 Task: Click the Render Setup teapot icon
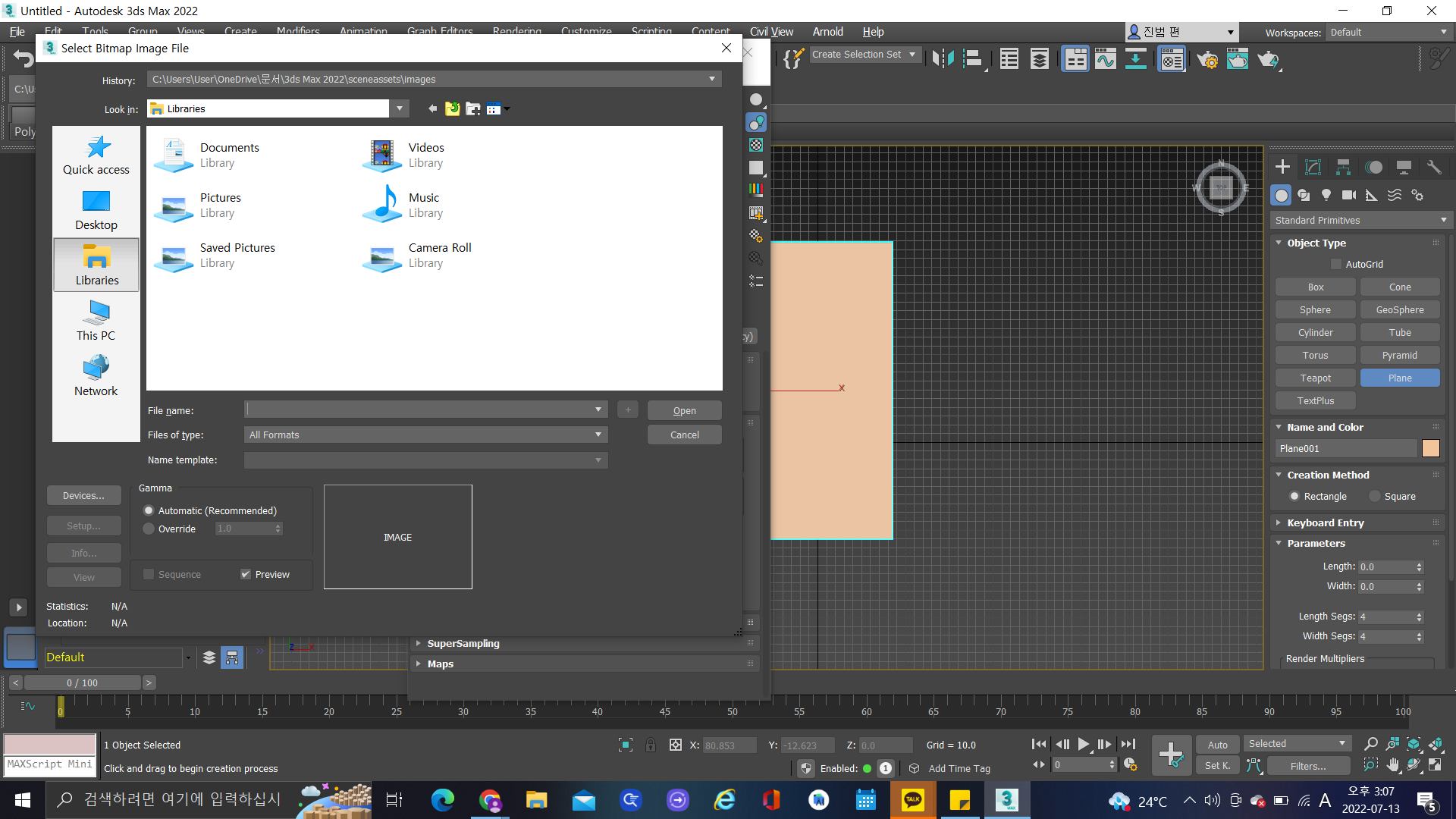(x=1207, y=59)
